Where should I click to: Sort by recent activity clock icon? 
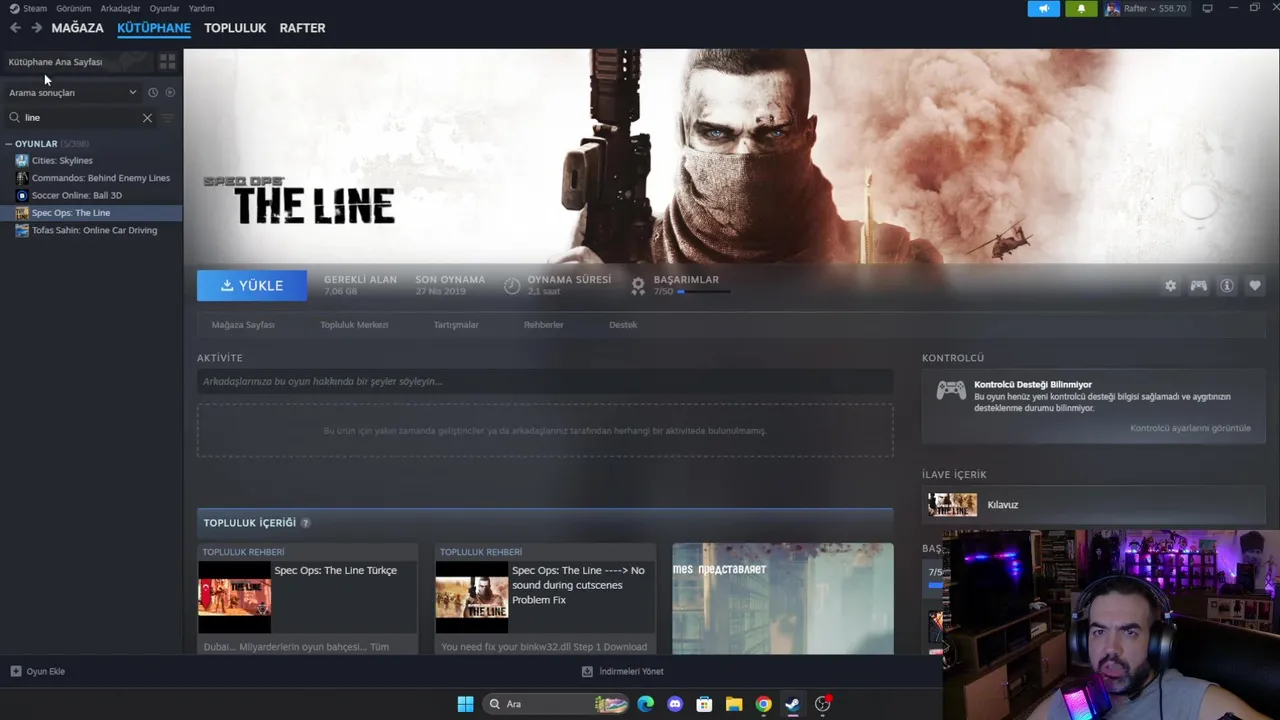click(x=153, y=92)
